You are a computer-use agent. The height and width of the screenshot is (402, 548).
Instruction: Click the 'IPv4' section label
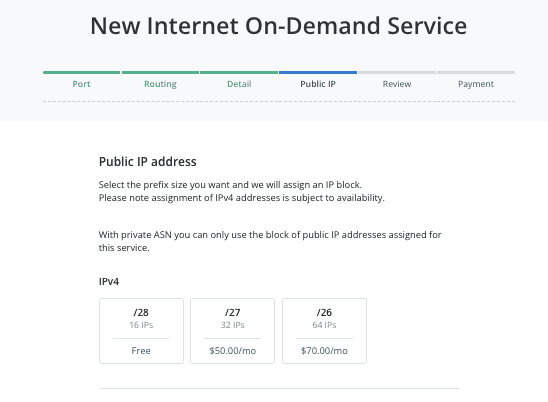[109, 281]
